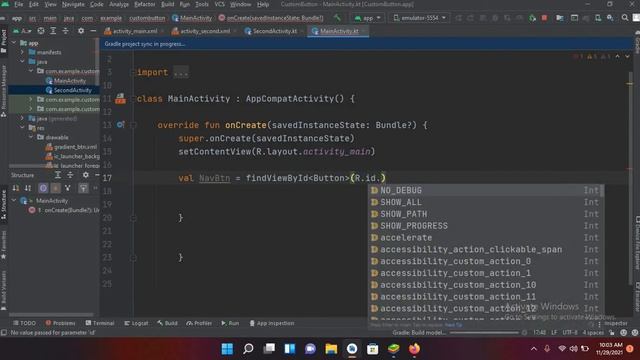Open Microsoft Store from taskbar
Viewport: 640px width, 360px height.
373,349
